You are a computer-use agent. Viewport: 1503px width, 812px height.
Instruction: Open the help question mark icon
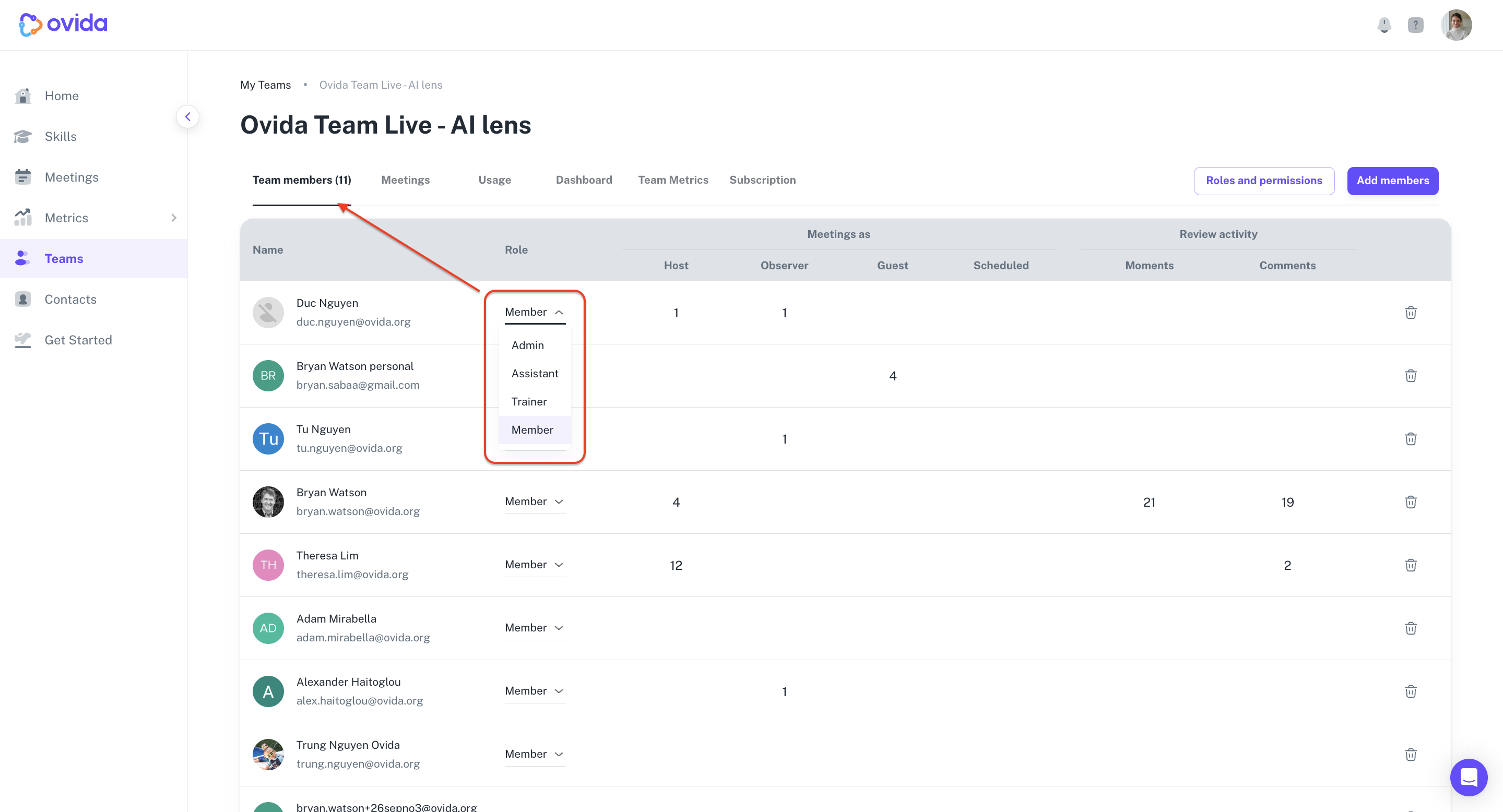coord(1415,25)
